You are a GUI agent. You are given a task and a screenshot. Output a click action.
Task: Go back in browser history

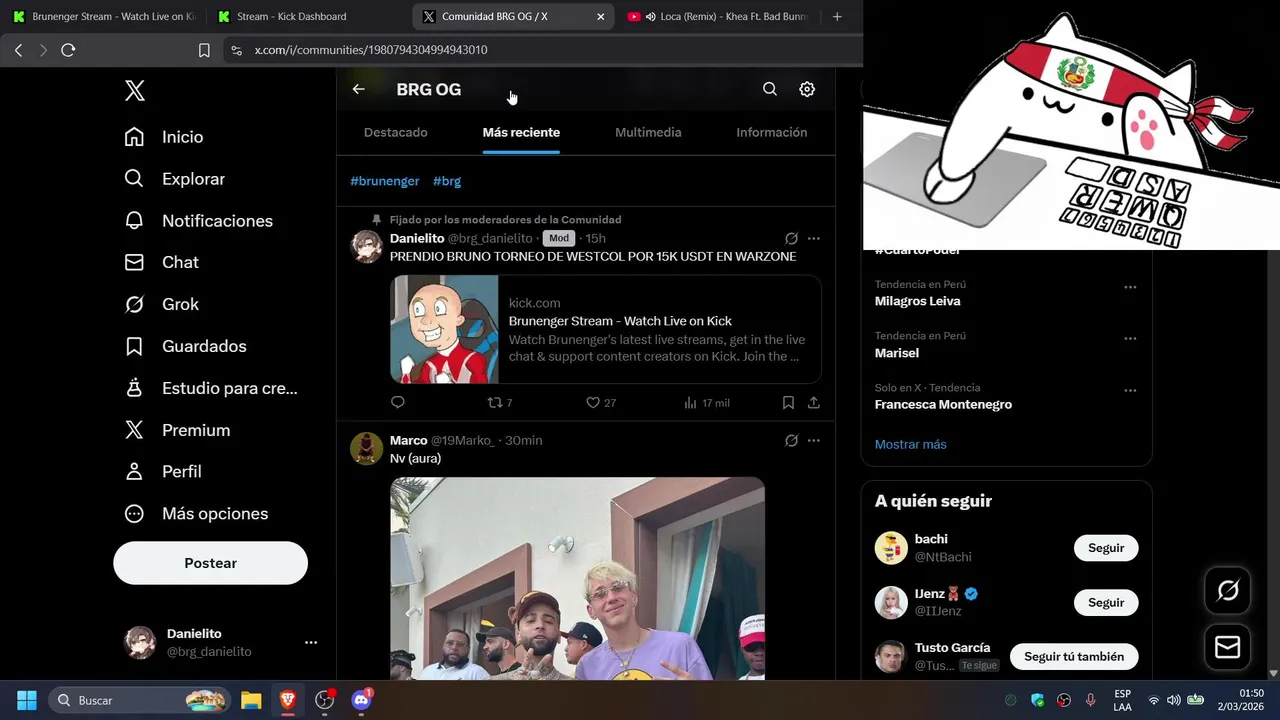[18, 50]
